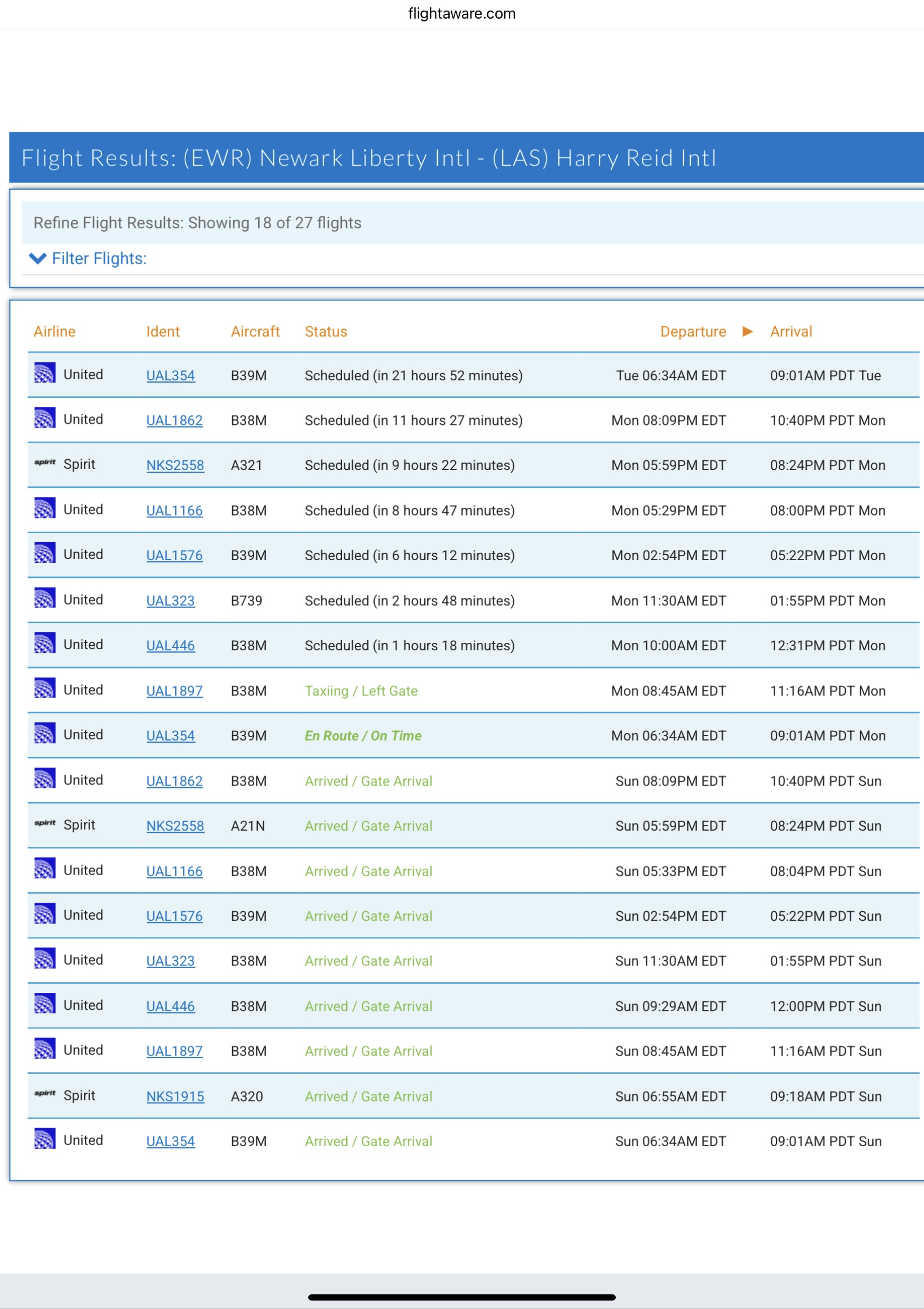Click United logo in Sun 05:33PM row
The height and width of the screenshot is (1309, 924).
tap(45, 868)
